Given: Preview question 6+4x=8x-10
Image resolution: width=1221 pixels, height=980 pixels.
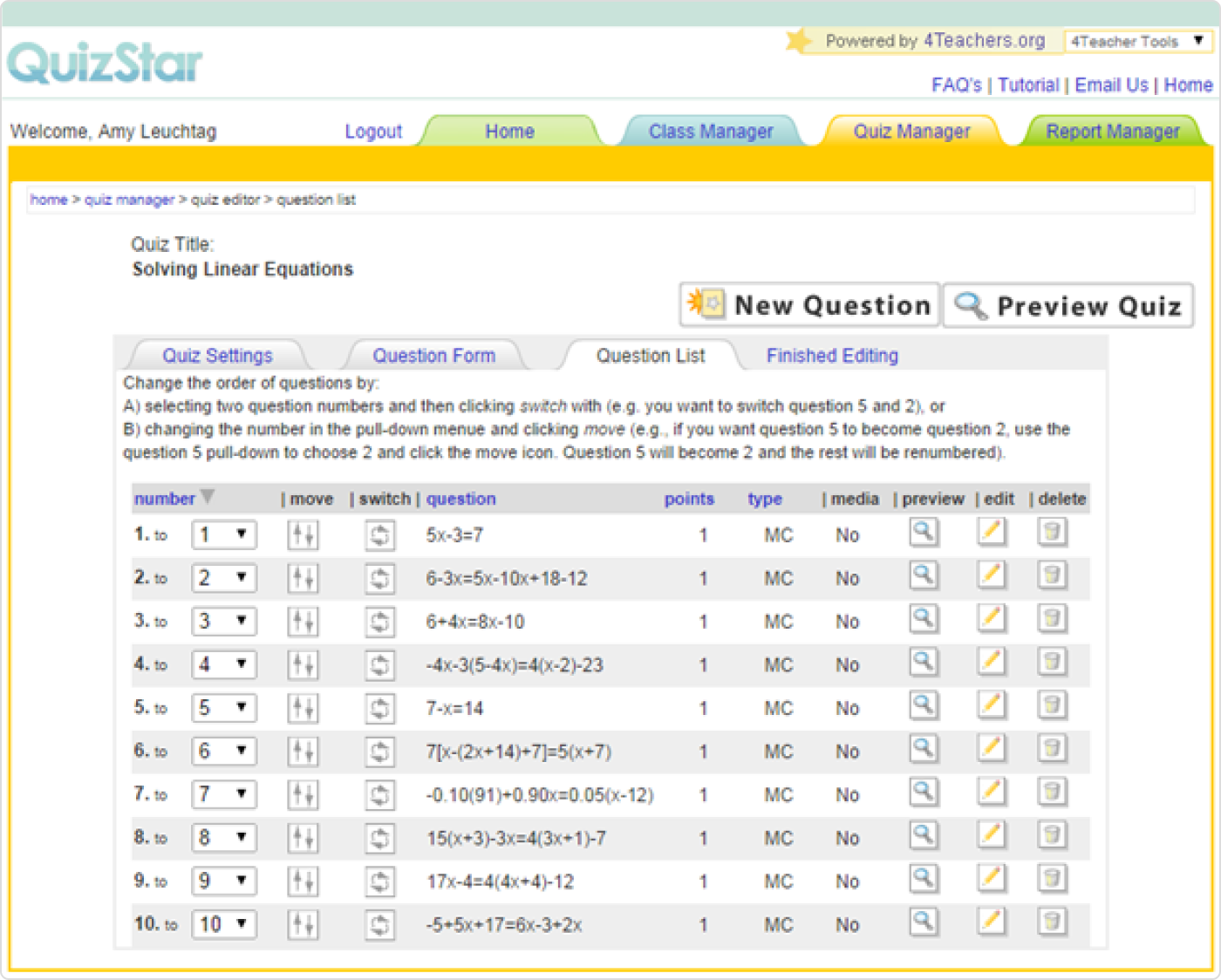Looking at the screenshot, I should (924, 618).
